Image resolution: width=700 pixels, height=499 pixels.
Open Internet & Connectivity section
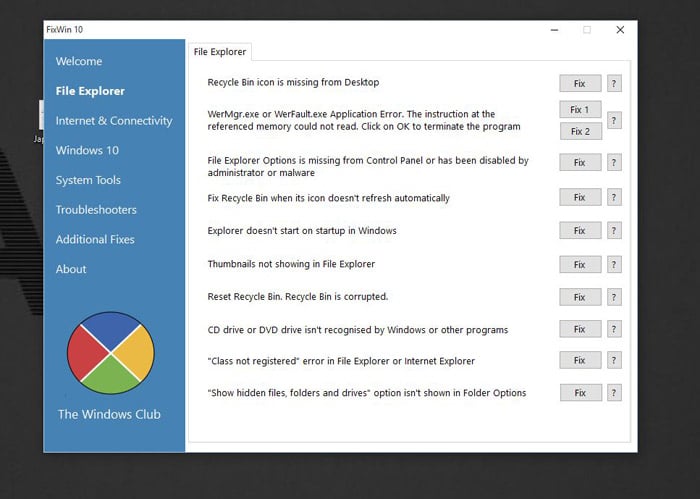tap(114, 121)
